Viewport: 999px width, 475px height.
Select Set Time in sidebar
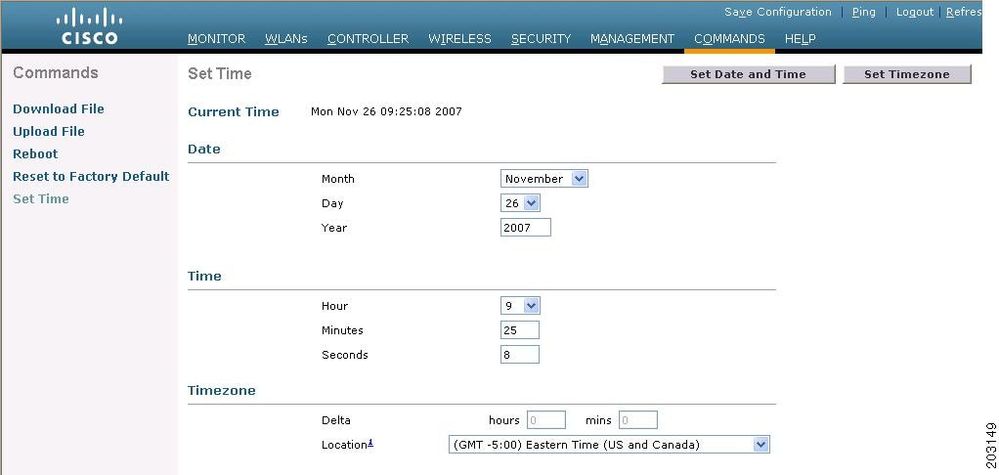click(41, 199)
